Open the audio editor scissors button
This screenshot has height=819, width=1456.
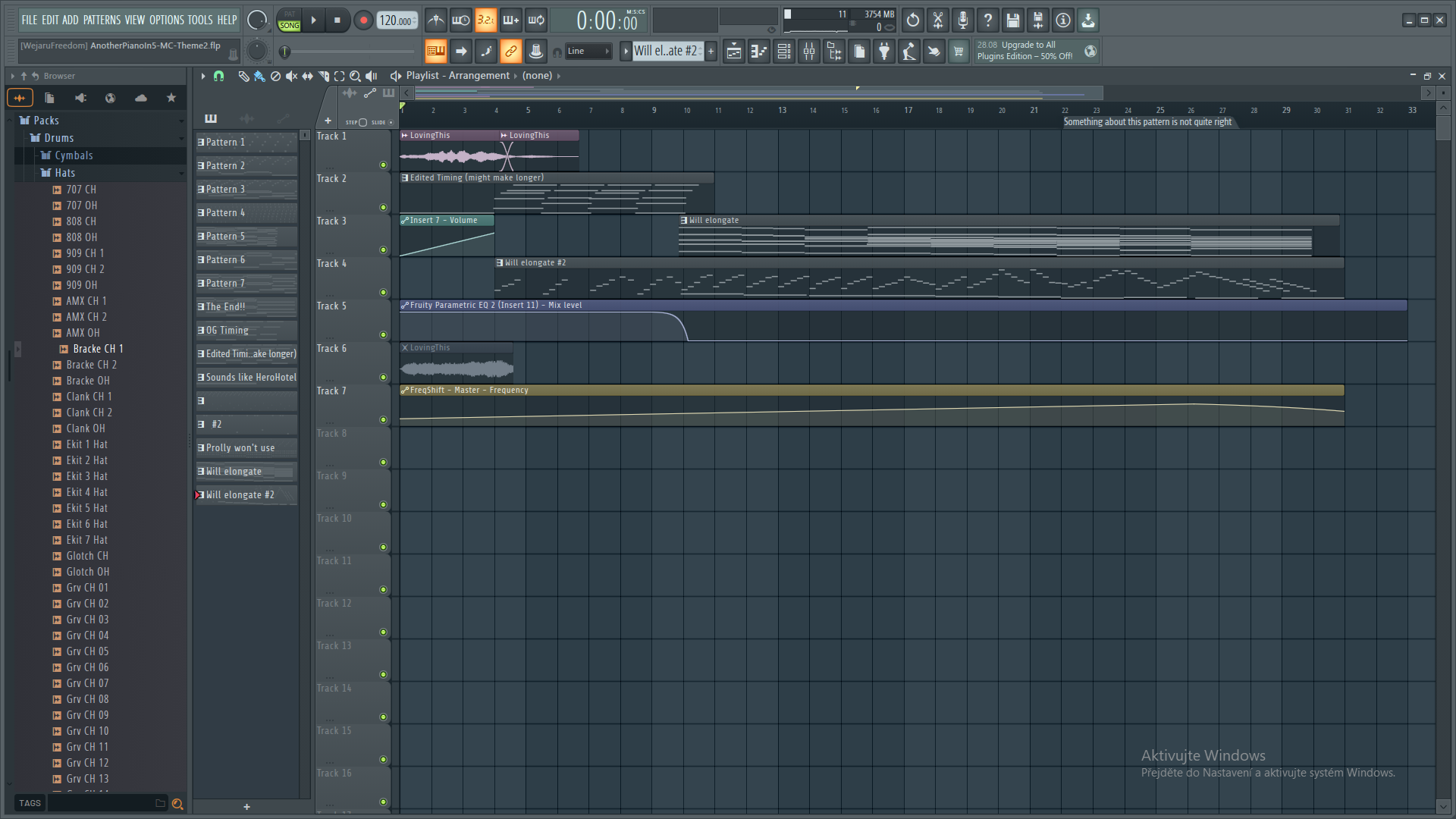(x=938, y=20)
